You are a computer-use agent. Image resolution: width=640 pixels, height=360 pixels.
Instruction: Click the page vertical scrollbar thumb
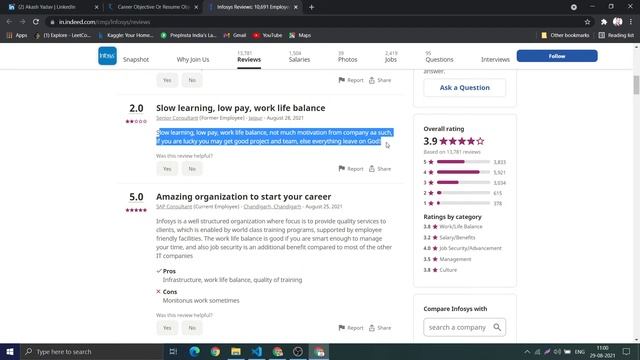(x=636, y=84)
